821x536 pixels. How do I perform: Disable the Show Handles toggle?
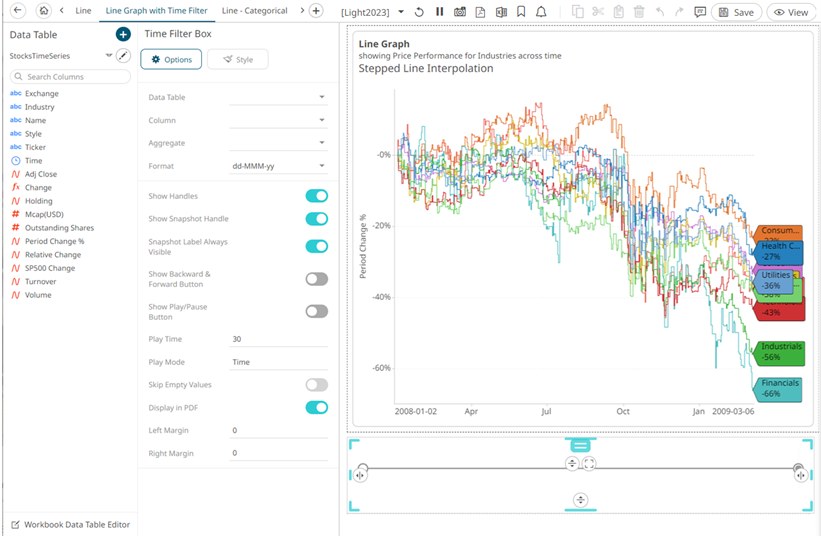[x=316, y=196]
